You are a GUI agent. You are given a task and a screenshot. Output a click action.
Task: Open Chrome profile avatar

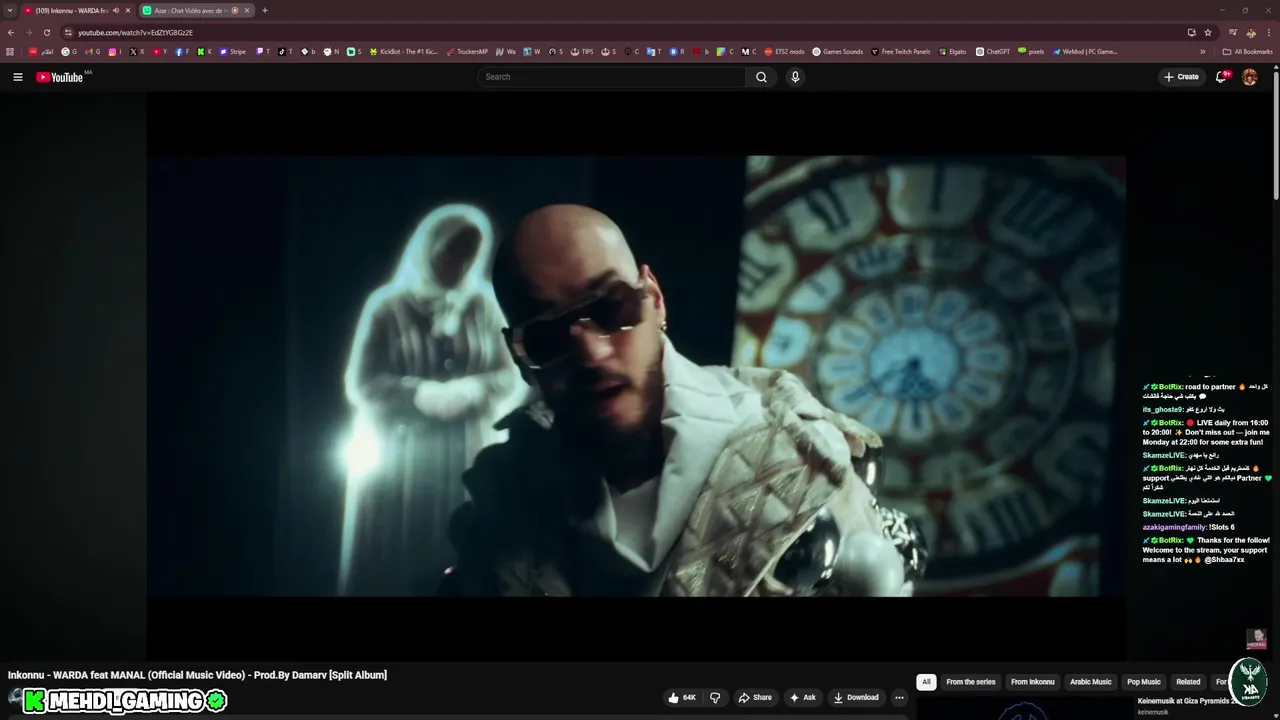[1251, 32]
